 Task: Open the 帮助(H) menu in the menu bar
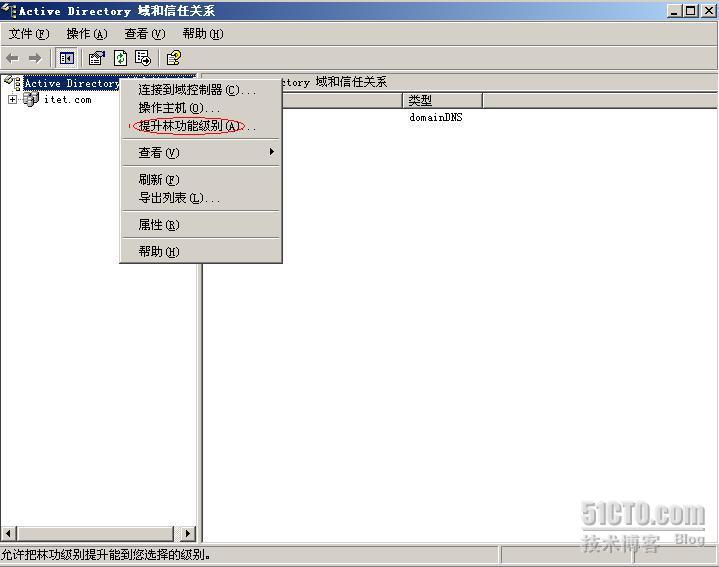(203, 34)
